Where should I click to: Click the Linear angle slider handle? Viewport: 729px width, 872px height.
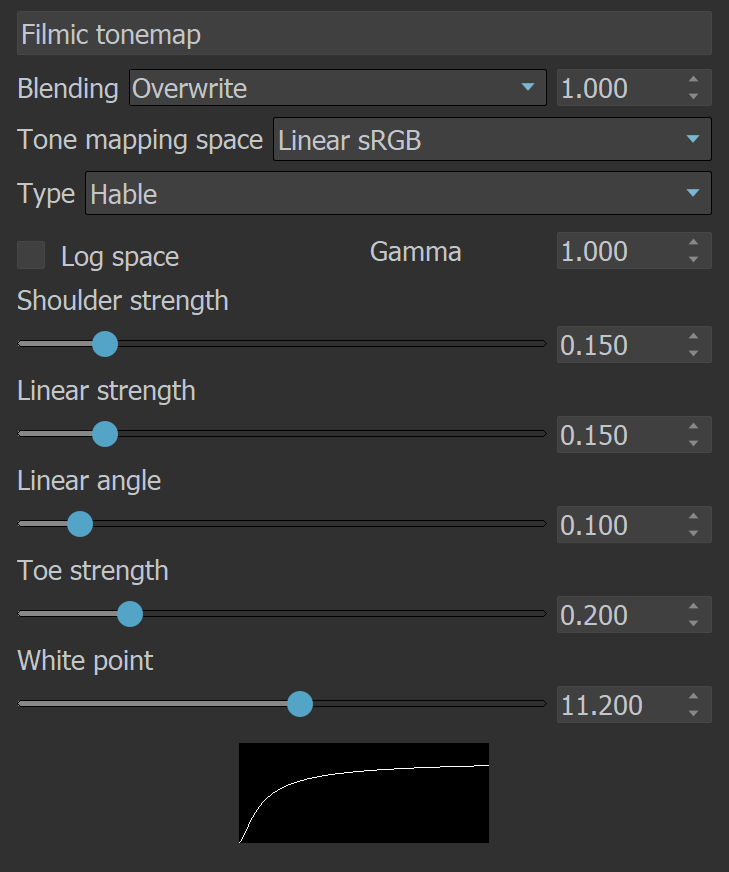click(80, 524)
